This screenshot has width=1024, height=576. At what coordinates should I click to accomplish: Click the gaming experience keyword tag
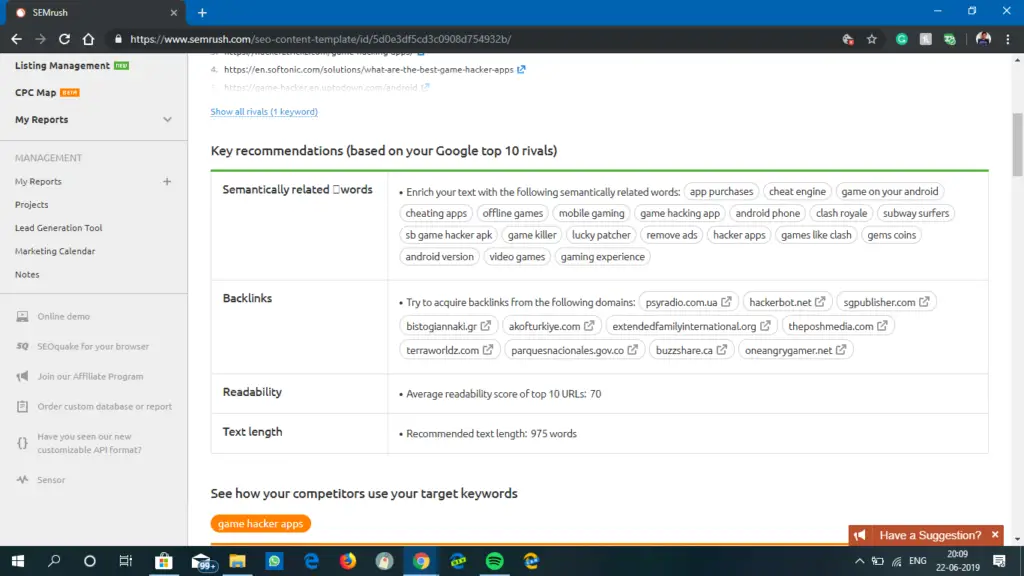602,257
